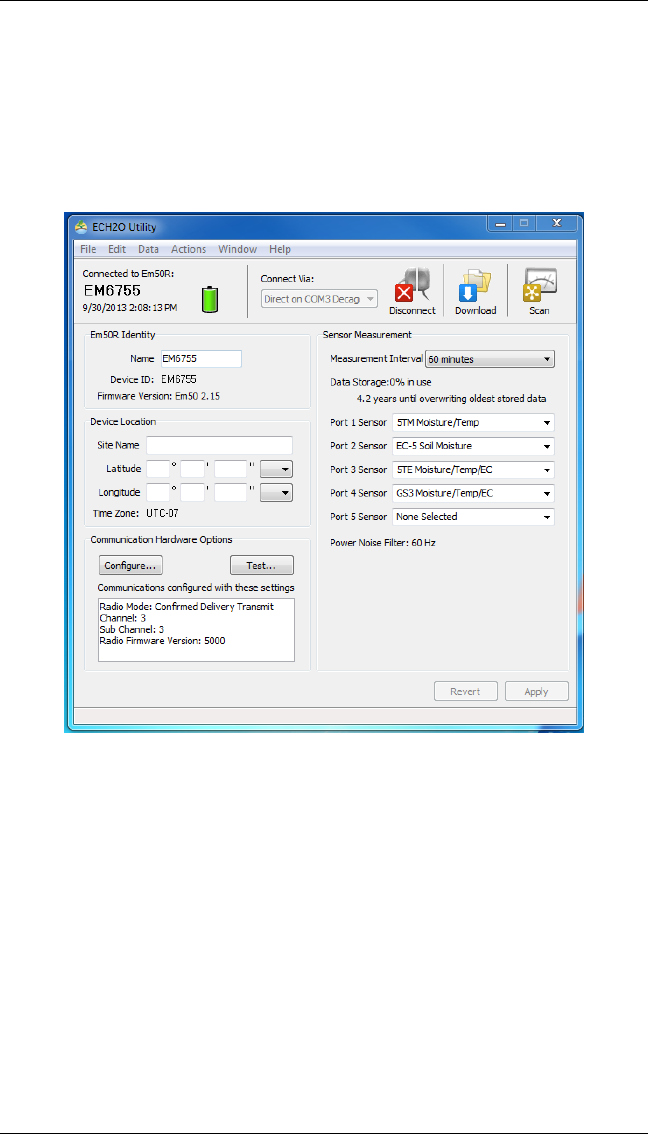Click the Latitude degrees field
Screen dimensions: 648x1134
(x=158, y=469)
